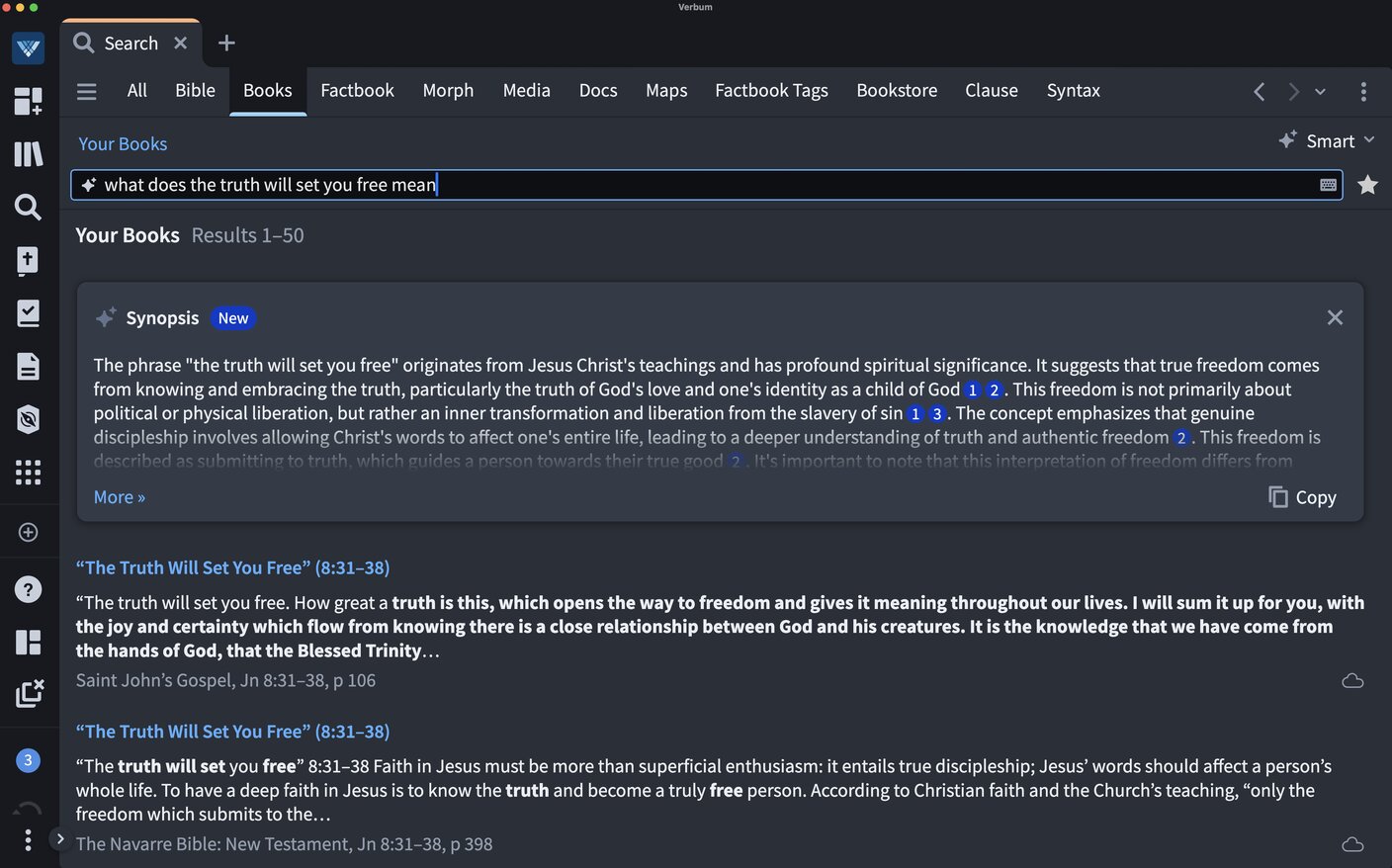This screenshot has height=868, width=1392.
Task: Open the Help question mark icon
Action: [x=28, y=589]
